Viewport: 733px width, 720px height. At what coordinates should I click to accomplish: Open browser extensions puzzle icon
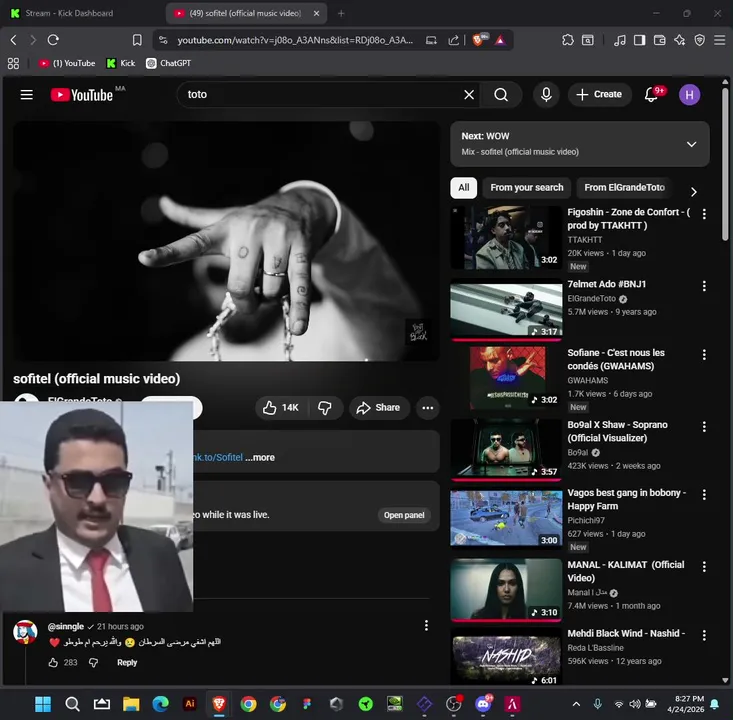[568, 40]
